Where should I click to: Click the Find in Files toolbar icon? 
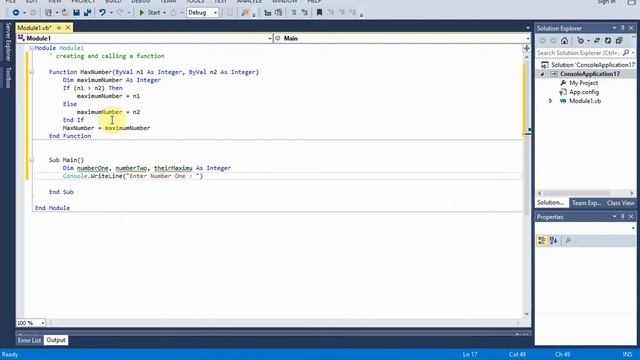(245, 13)
